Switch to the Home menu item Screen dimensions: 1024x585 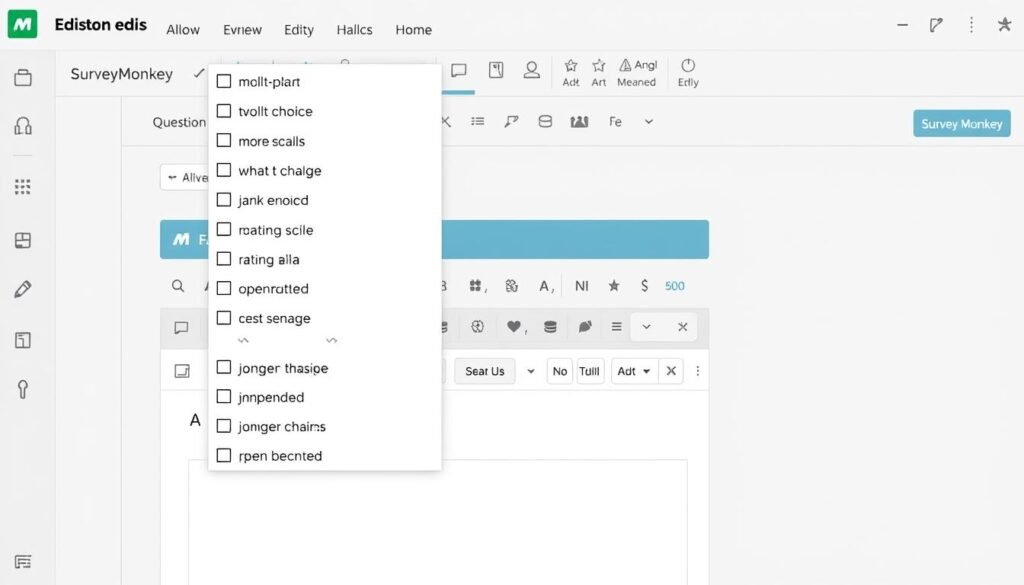(413, 30)
